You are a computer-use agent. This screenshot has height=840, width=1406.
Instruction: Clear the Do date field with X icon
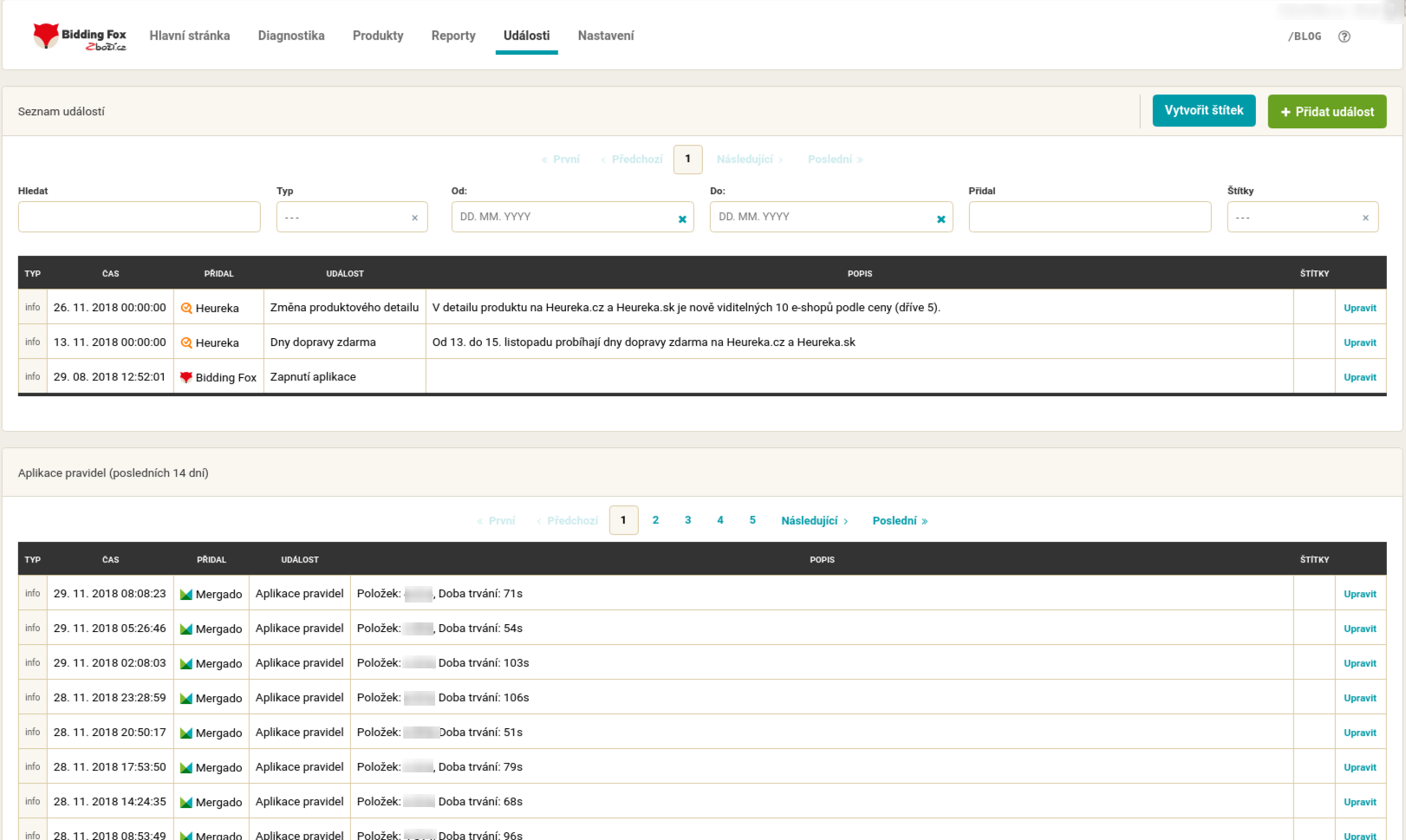coord(941,219)
